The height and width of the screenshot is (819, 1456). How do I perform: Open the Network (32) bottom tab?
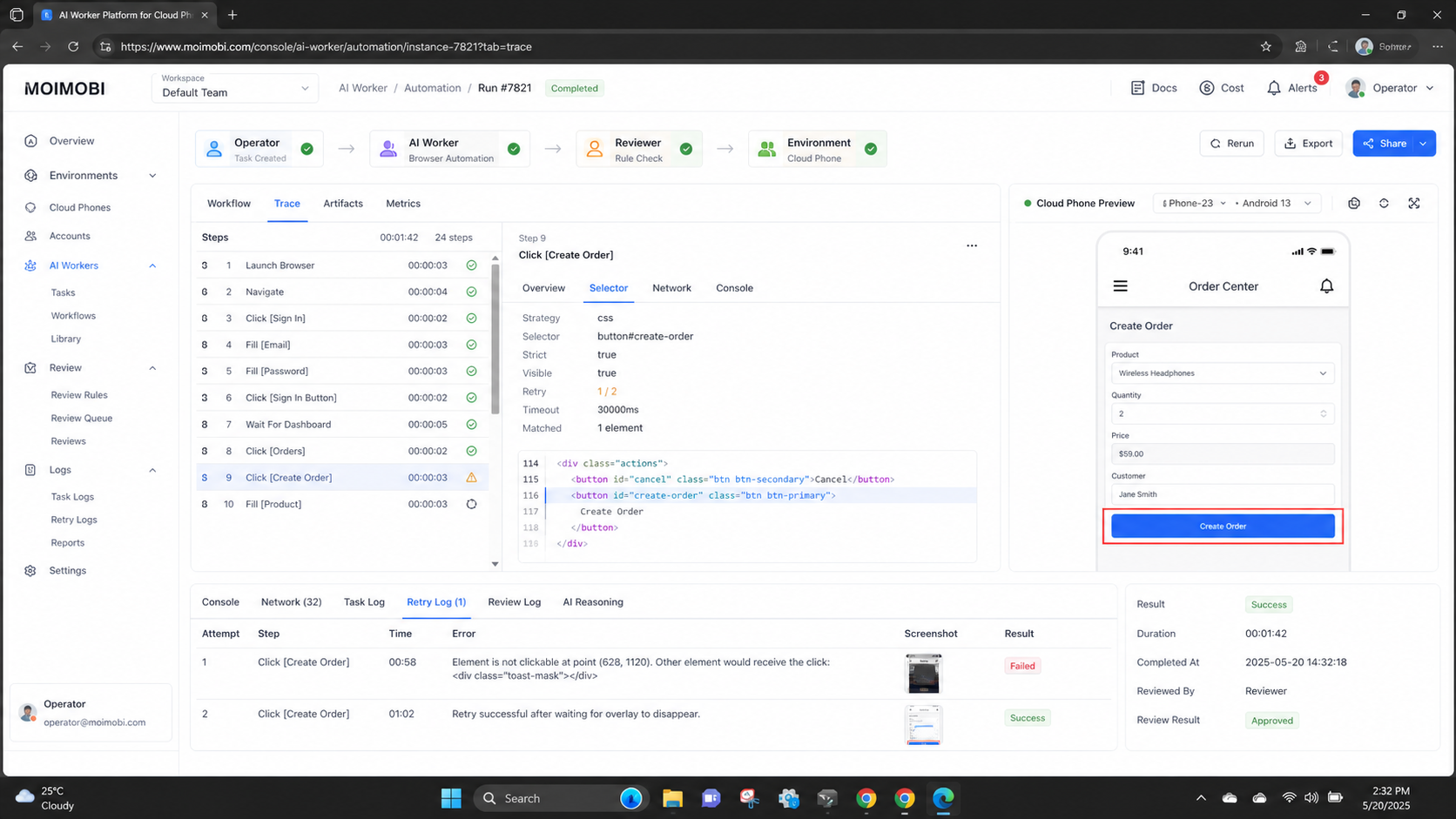291,602
